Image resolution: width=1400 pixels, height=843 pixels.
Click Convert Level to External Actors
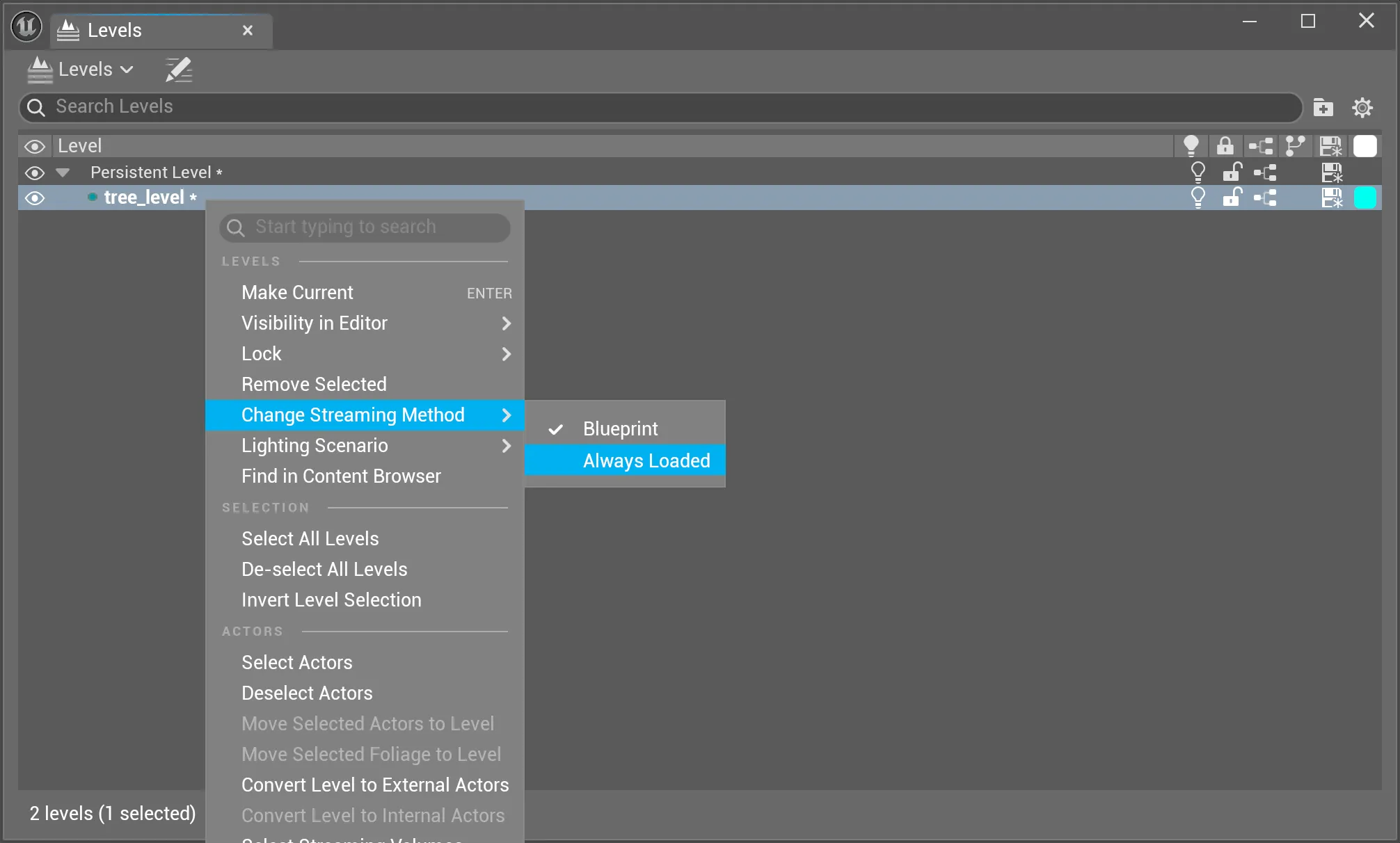[x=375, y=785]
